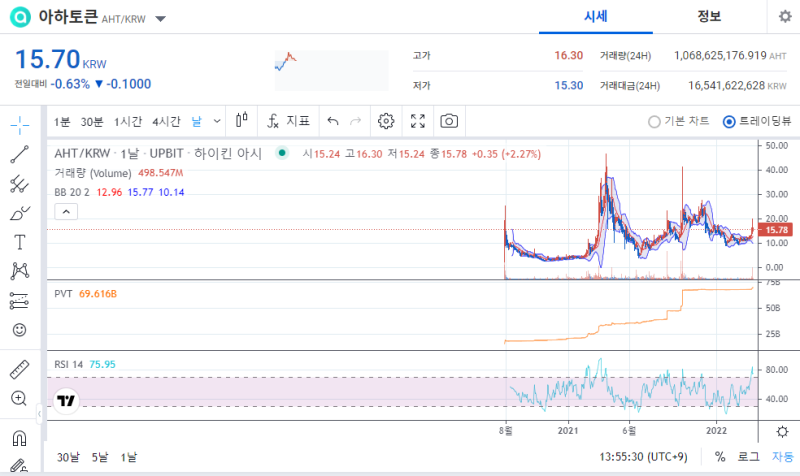Open the time interval dropdown chevron
This screenshot has height=476, width=800.
click(217, 121)
